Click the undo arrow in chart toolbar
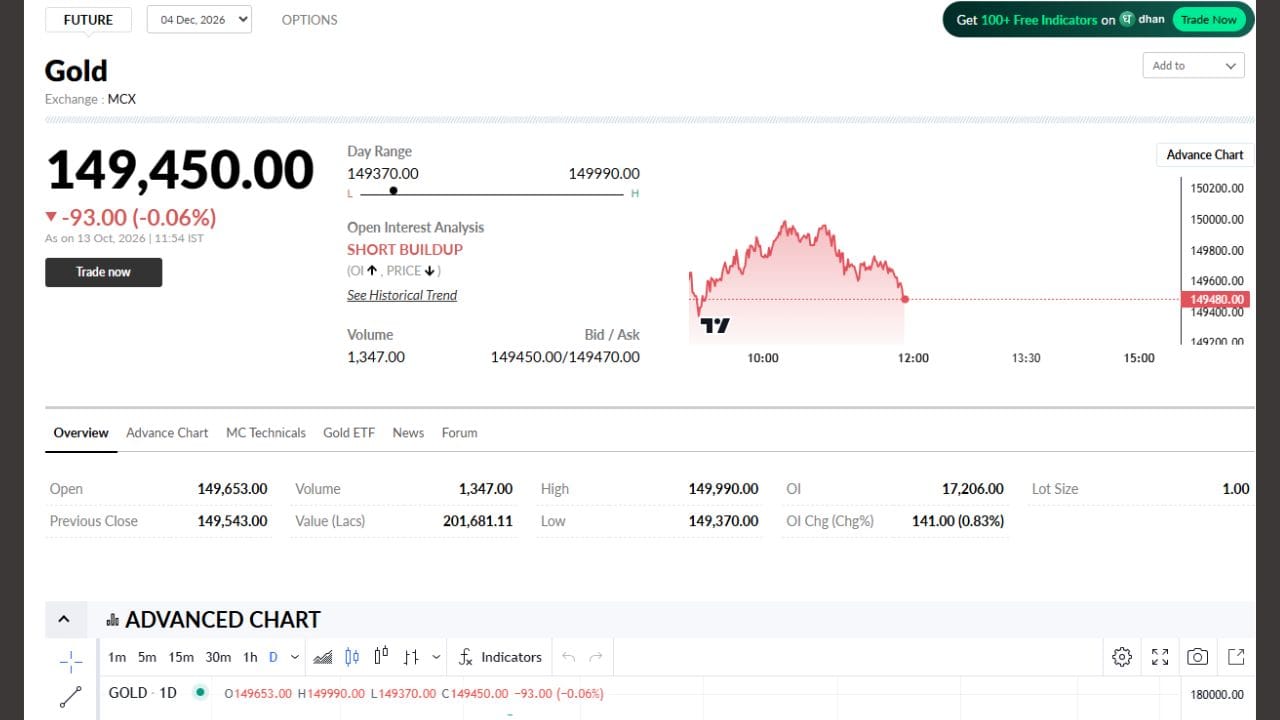The width and height of the screenshot is (1280, 720). (569, 657)
